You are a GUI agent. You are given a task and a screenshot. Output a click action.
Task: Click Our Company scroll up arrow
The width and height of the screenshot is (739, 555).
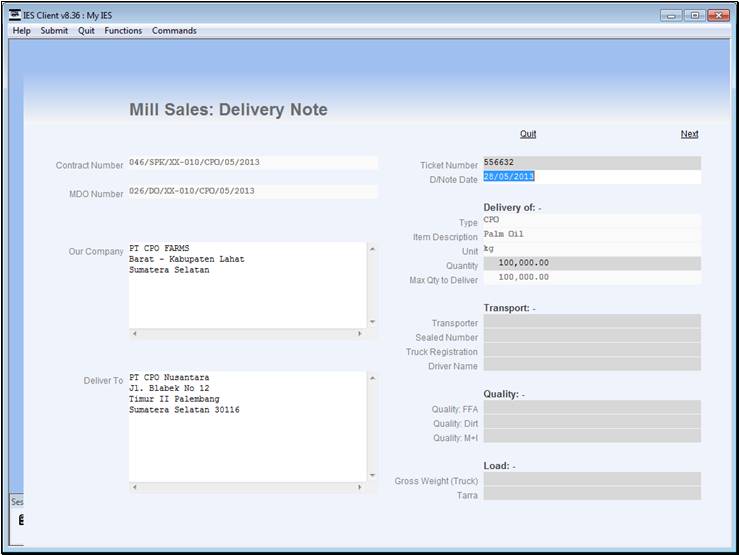point(372,249)
